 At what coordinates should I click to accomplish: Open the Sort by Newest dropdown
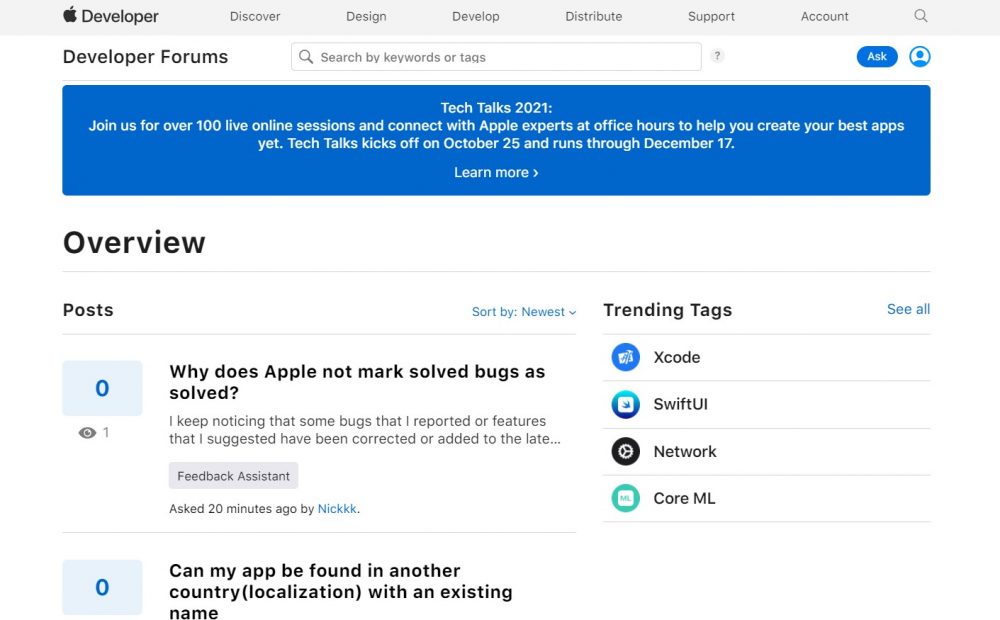coord(524,312)
